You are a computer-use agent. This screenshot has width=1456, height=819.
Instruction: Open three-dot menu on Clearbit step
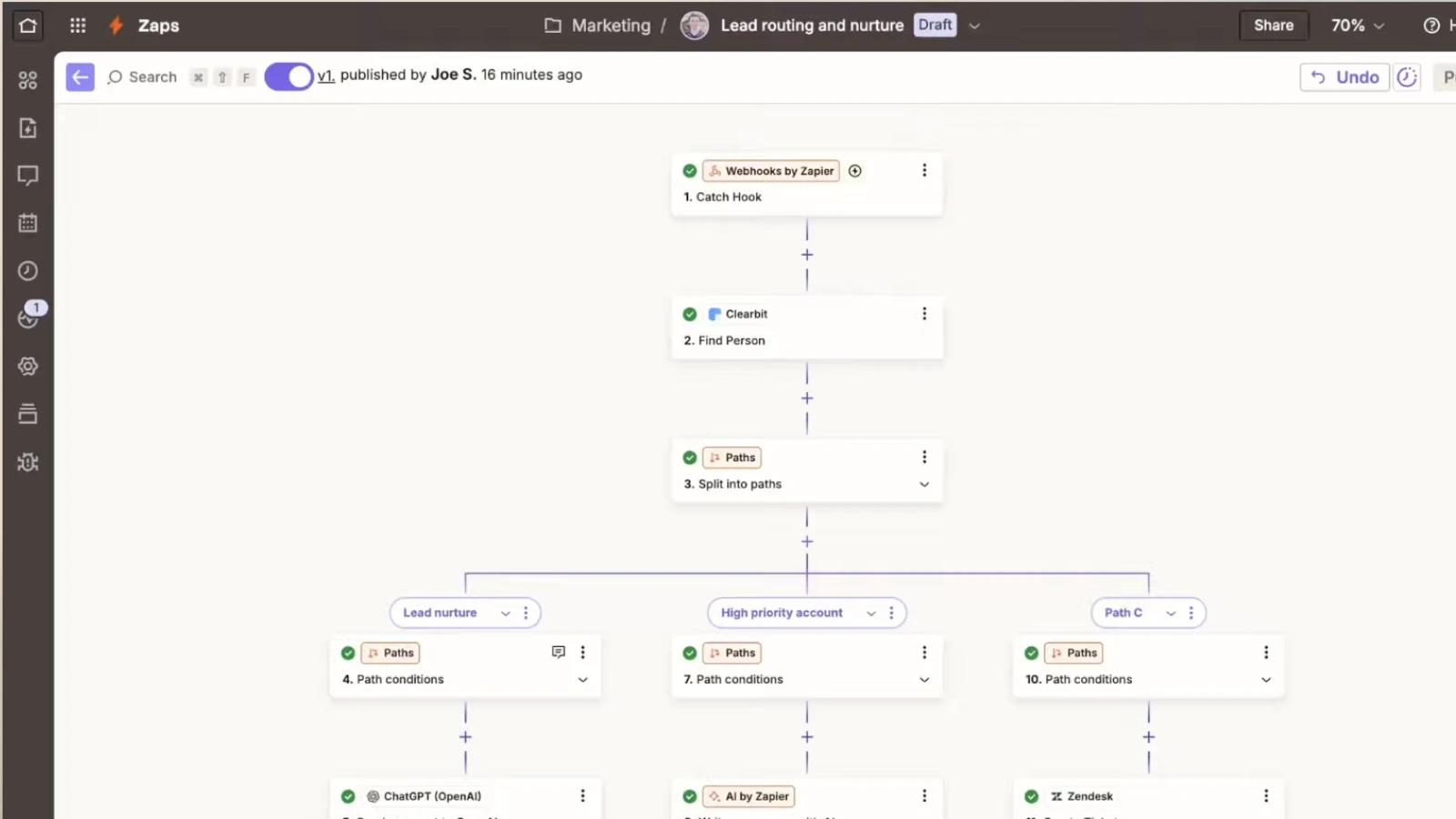[925, 314]
